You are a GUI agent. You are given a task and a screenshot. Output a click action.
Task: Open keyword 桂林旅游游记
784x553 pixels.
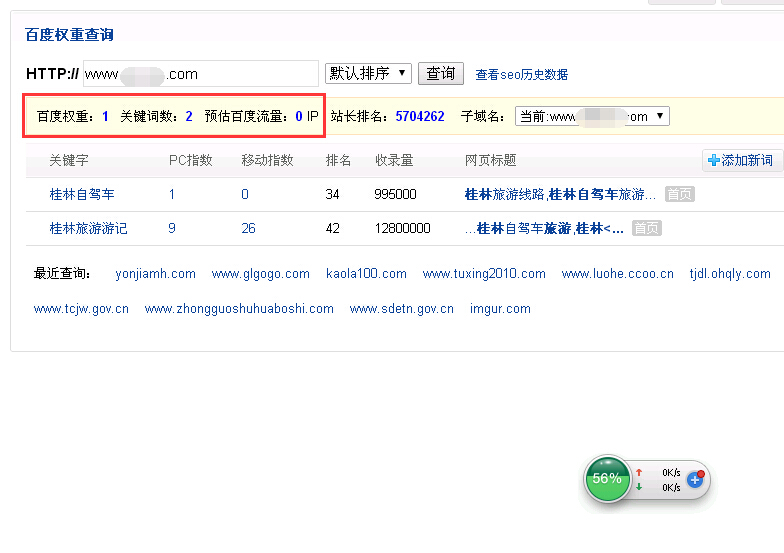click(88, 228)
